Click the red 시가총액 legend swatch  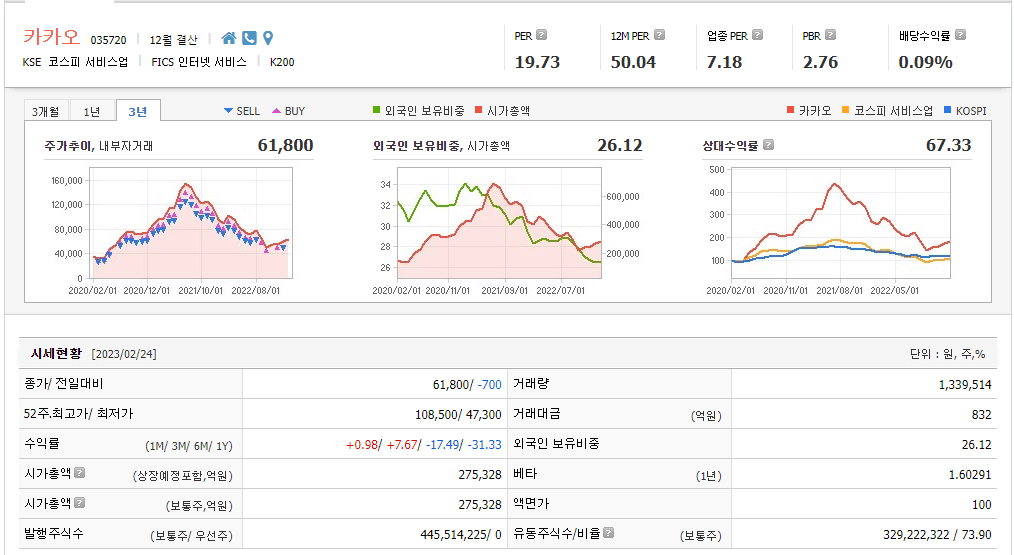pos(479,110)
